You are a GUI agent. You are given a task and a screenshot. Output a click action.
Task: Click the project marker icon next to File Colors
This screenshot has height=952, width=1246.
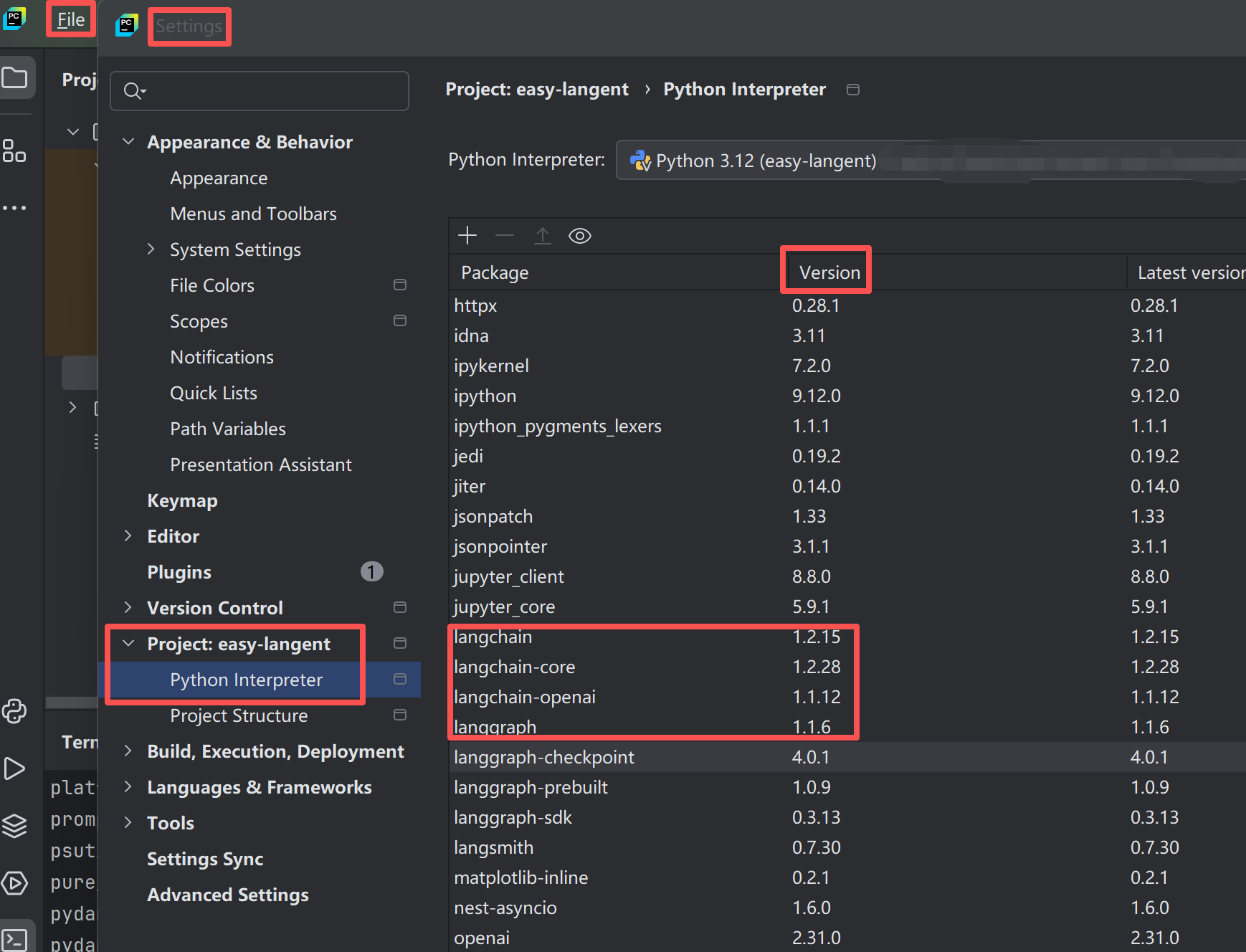pyautogui.click(x=400, y=285)
